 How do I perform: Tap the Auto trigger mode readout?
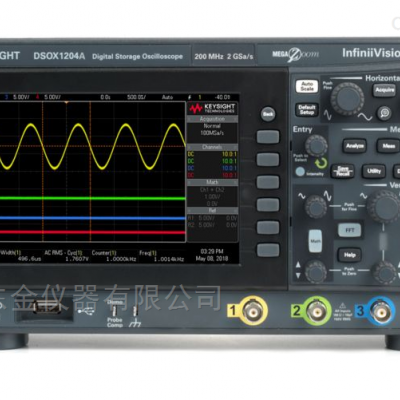[x=167, y=97]
